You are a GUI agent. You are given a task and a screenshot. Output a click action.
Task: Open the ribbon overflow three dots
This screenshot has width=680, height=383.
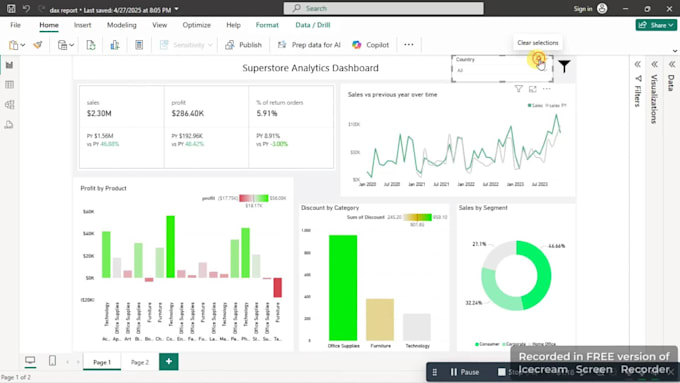[409, 45]
